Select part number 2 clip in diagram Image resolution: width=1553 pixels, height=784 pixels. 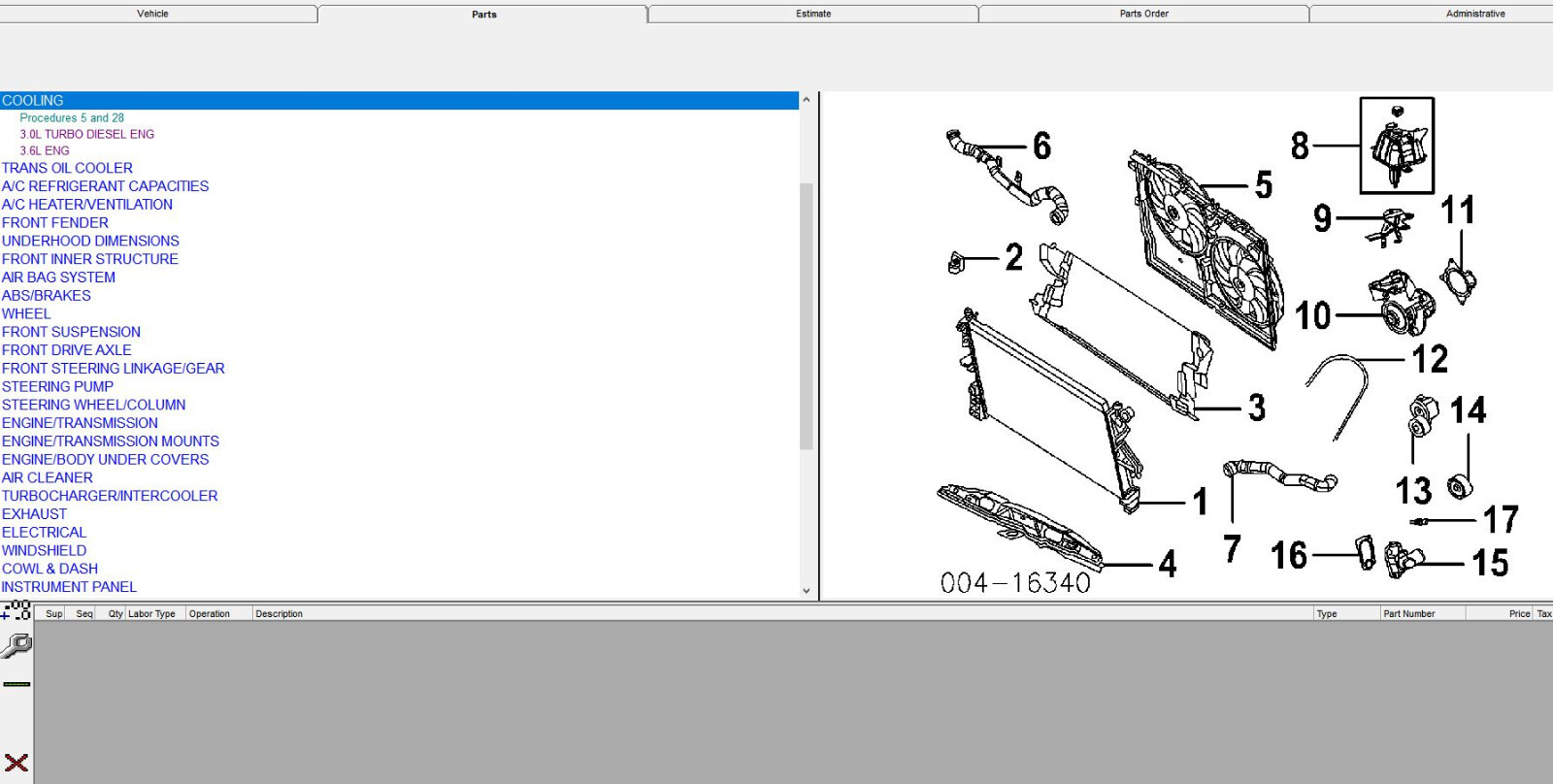pyautogui.click(x=1014, y=257)
